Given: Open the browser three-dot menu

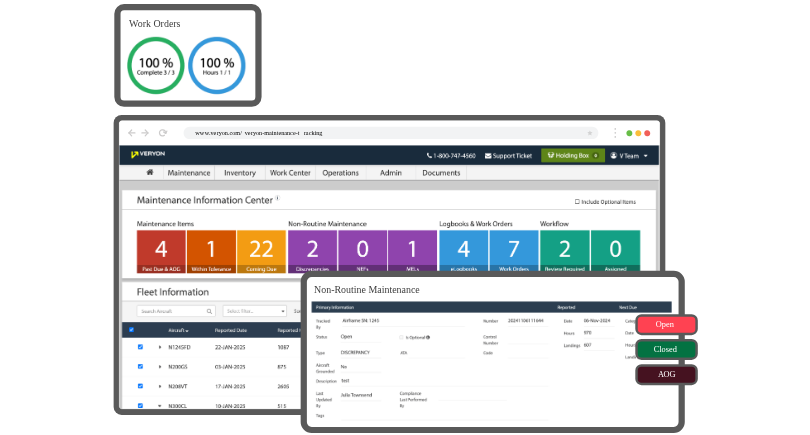Looking at the screenshot, I should coord(615,133).
